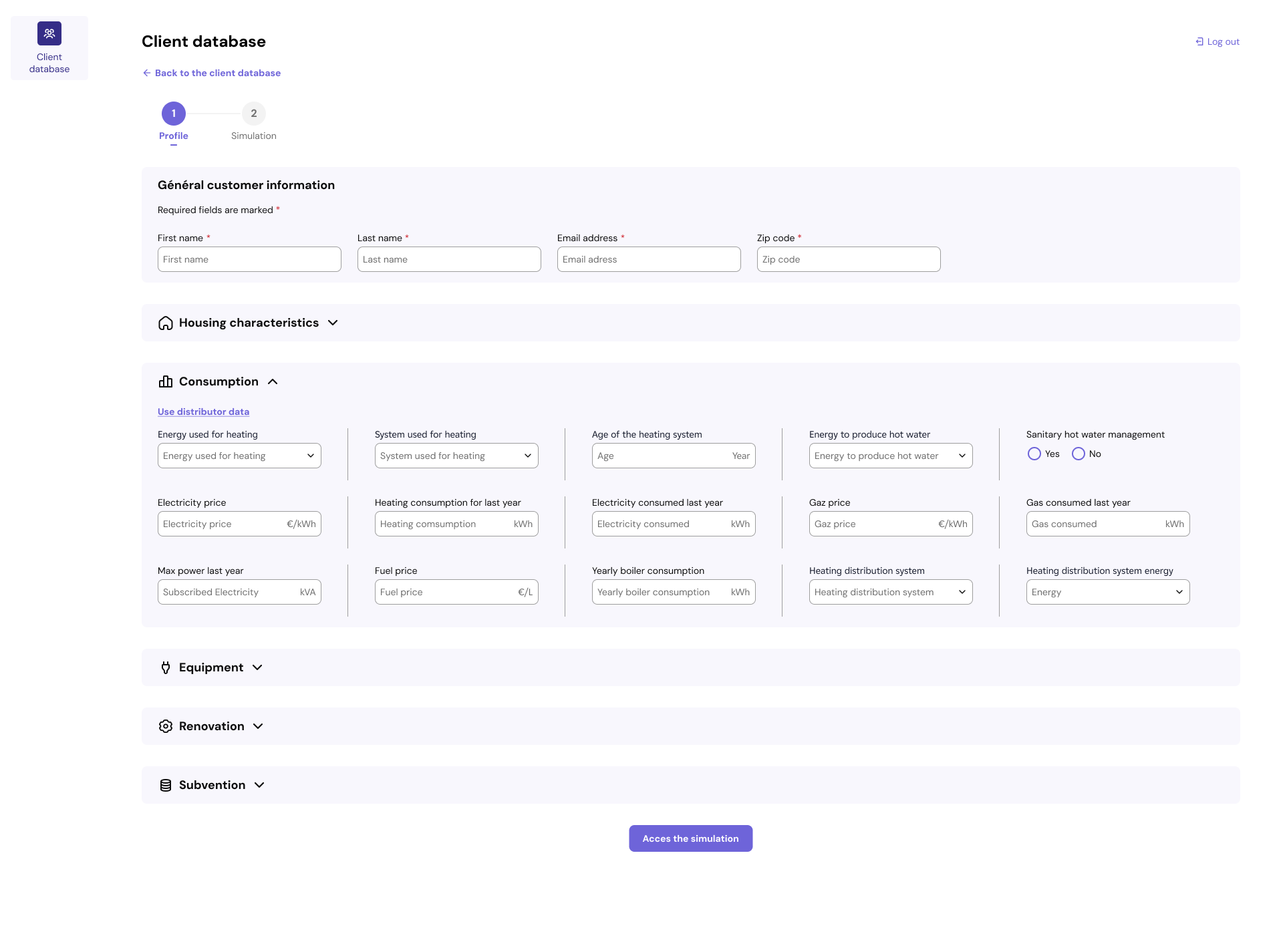Expand the Subvention section chevron
This screenshot has height=952, width=1283.
(259, 785)
